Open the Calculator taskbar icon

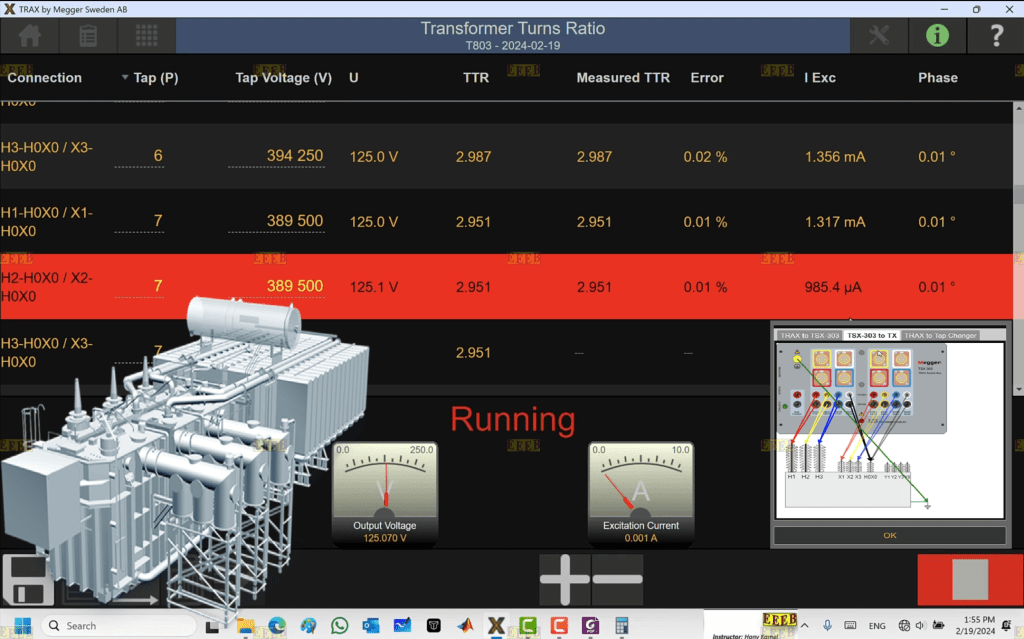tap(622, 625)
